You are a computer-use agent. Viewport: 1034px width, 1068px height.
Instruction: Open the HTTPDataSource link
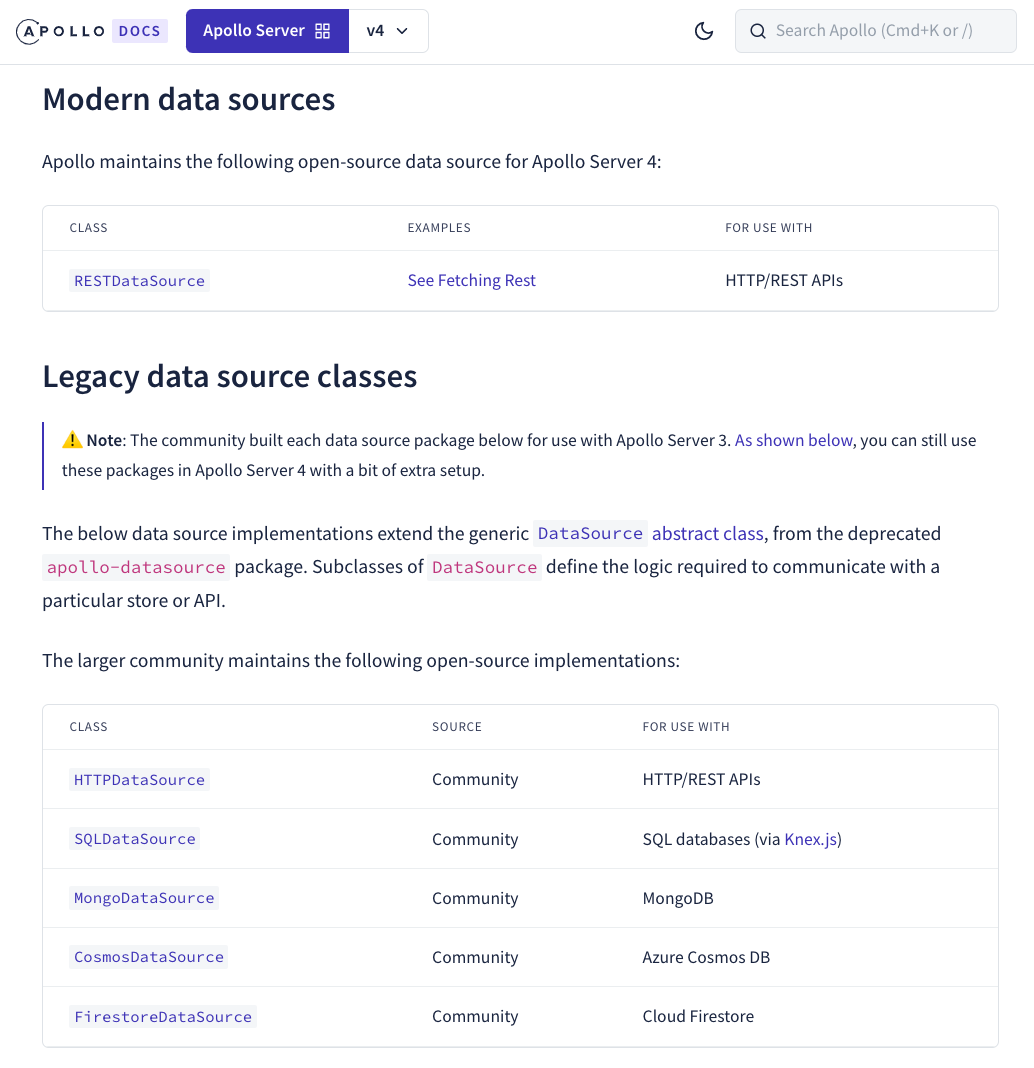pos(140,780)
